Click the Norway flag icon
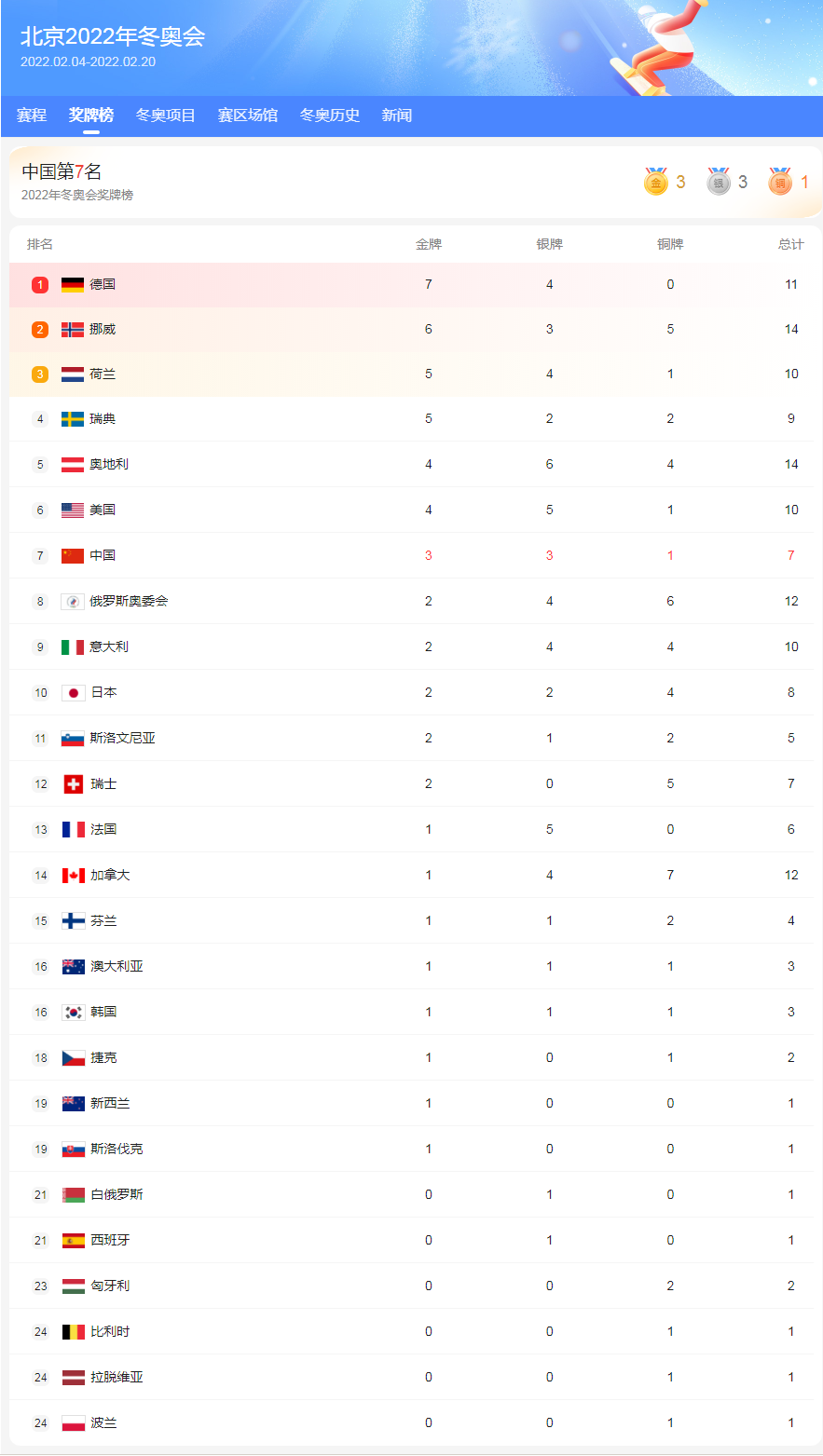Screen dimensions: 823x1456 [x=73, y=330]
